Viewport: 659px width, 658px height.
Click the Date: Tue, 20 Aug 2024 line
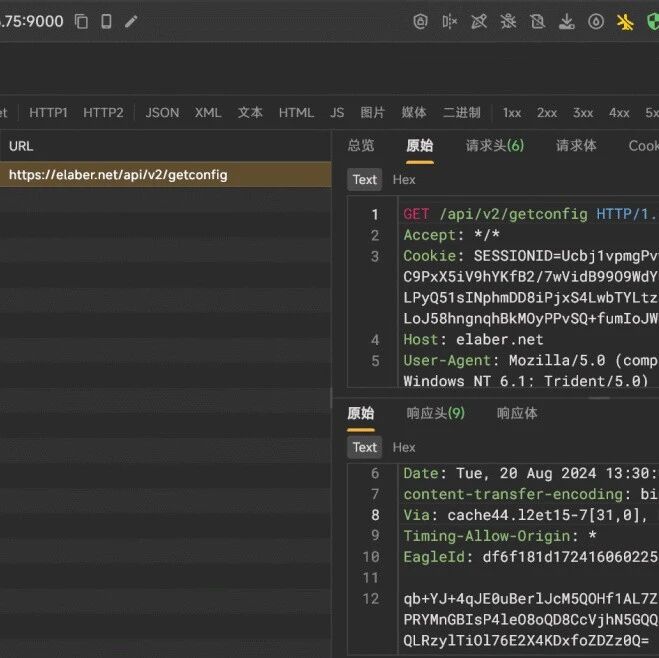click(x=531, y=474)
